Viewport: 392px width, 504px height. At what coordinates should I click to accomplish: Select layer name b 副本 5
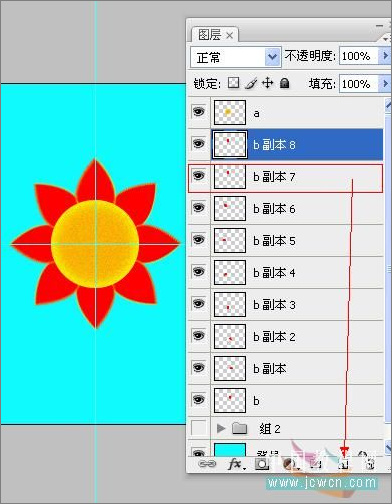pyautogui.click(x=274, y=241)
